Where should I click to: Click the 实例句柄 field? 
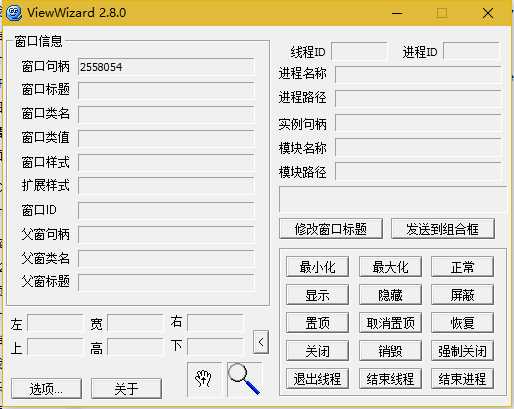(418, 123)
